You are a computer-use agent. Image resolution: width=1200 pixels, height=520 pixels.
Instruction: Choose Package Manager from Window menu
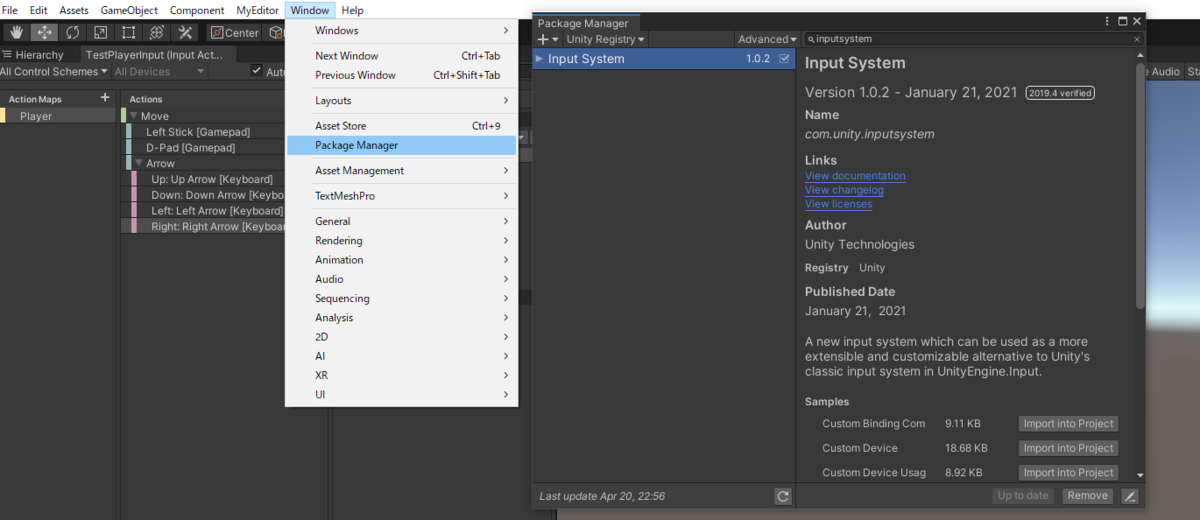point(400,146)
